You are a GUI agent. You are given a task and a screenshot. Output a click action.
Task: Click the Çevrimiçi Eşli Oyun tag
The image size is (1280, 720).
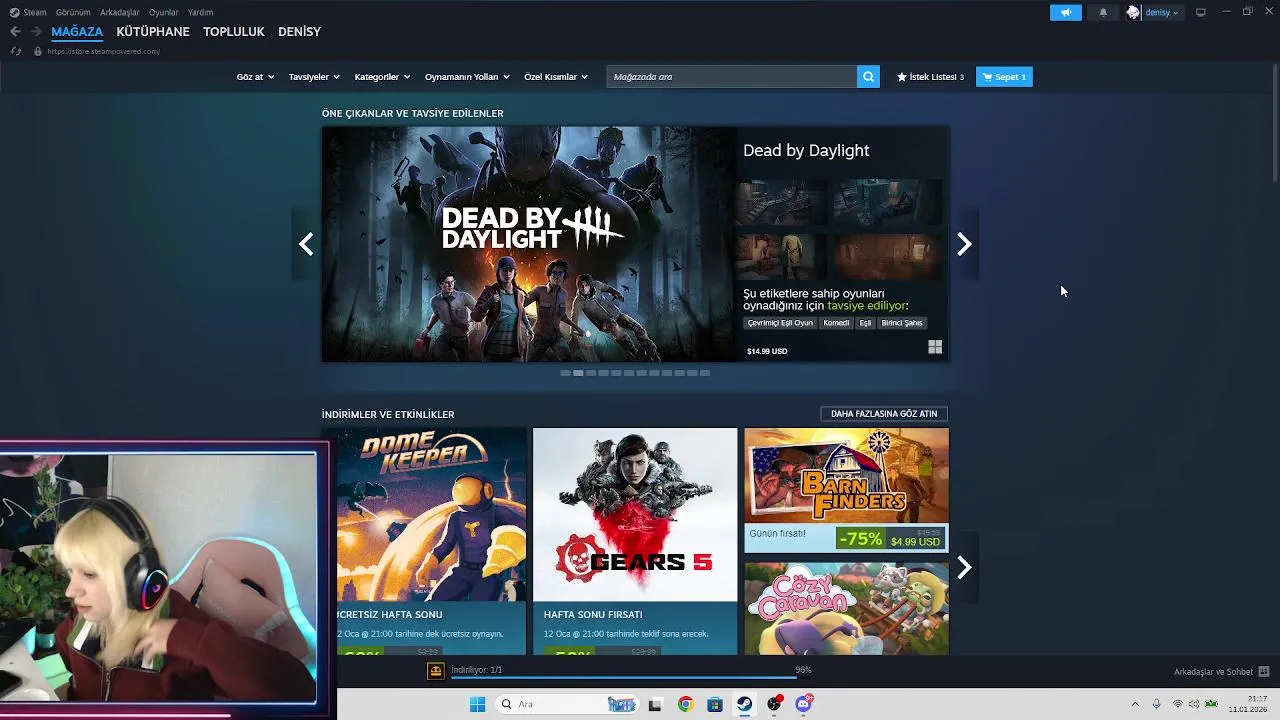click(x=780, y=323)
